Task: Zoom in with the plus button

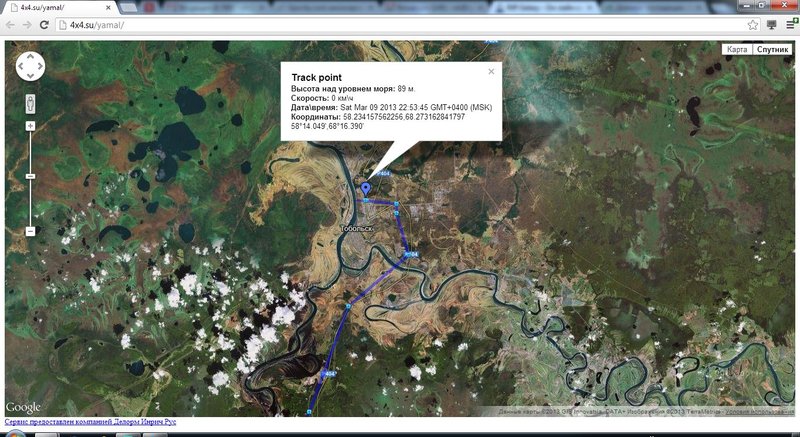Action: [31, 125]
